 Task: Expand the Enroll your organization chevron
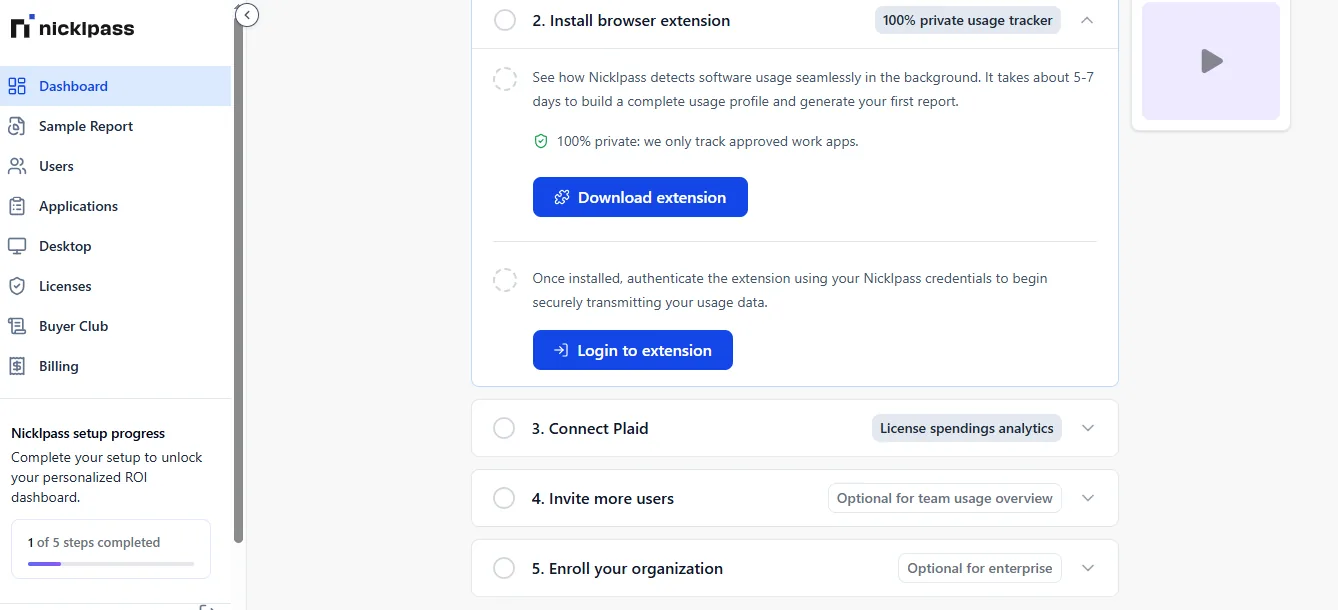(x=1088, y=568)
